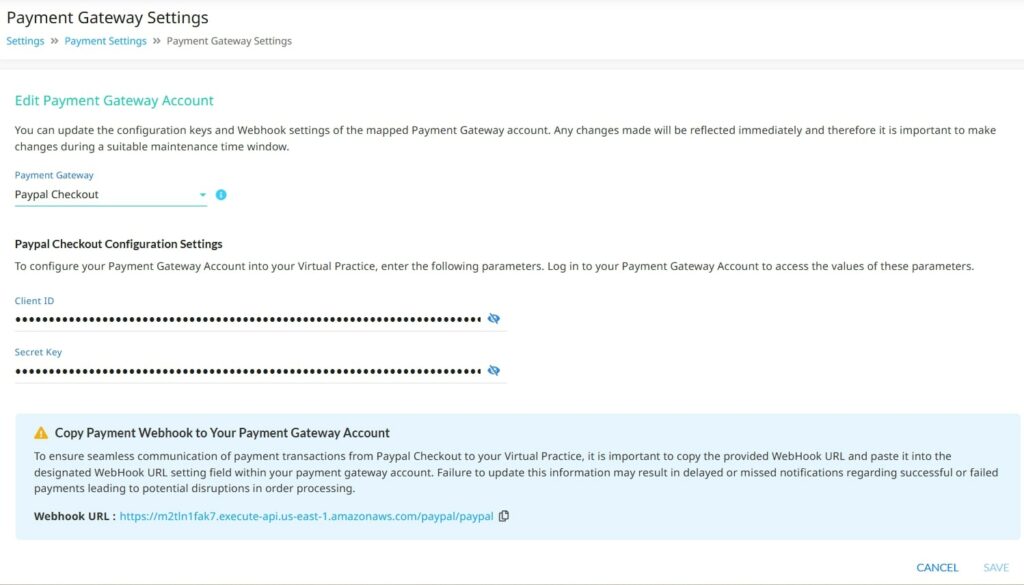Open the Paypal Checkout combo box
Image resolution: width=1024 pixels, height=585 pixels.
pyautogui.click(x=110, y=195)
